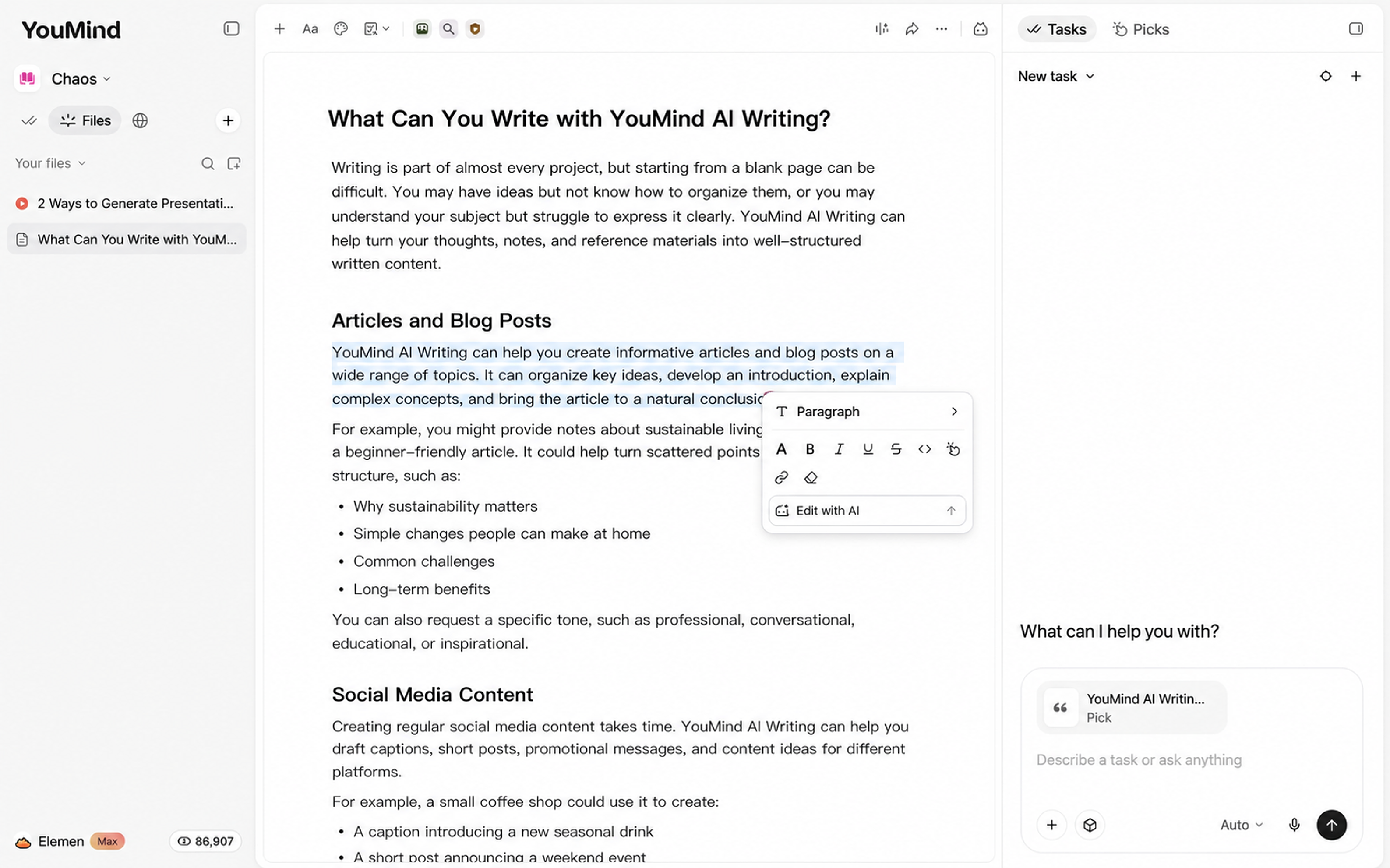Image resolution: width=1390 pixels, height=868 pixels.
Task: Submit Edit with AI using arrow
Action: 951,510
